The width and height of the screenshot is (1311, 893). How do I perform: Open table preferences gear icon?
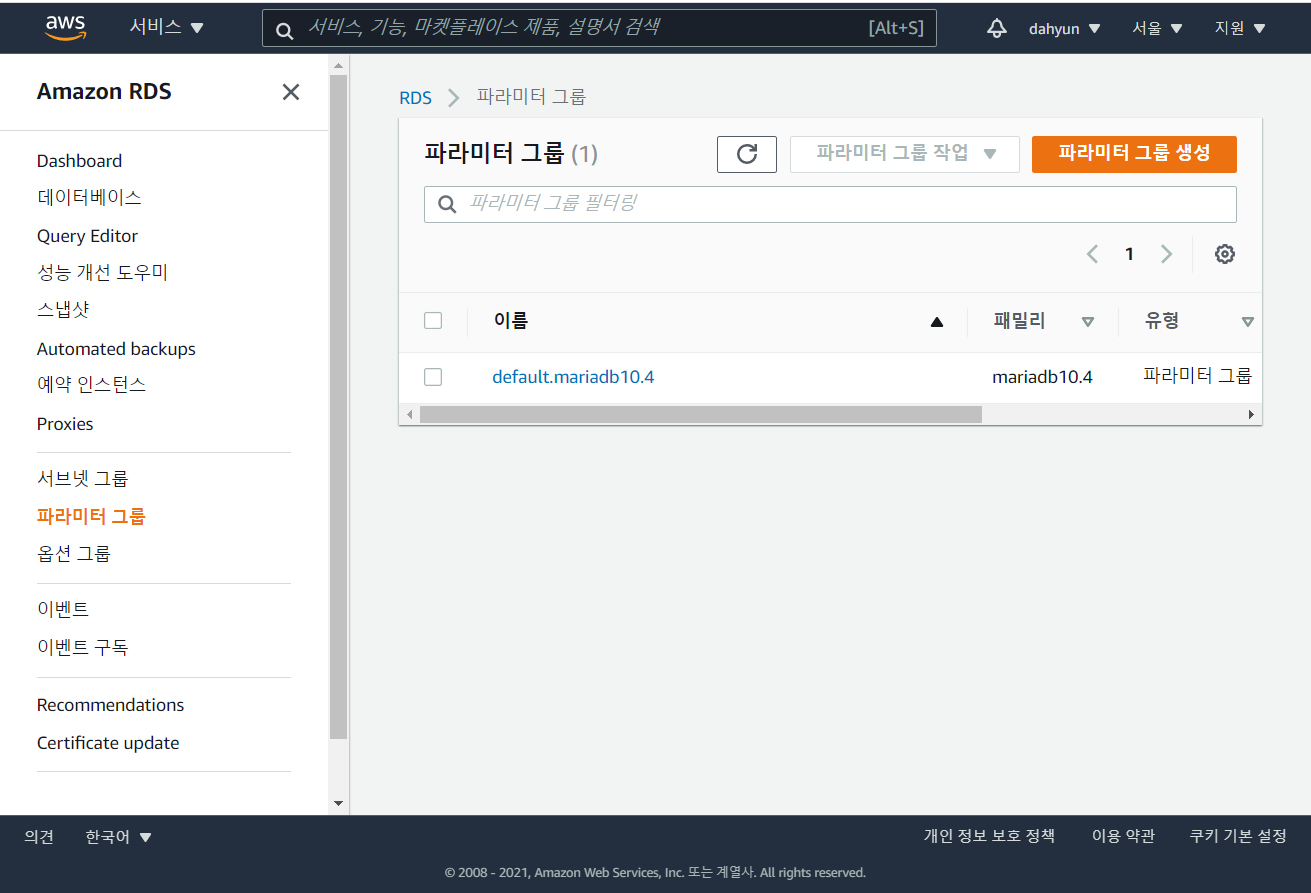(x=1225, y=254)
